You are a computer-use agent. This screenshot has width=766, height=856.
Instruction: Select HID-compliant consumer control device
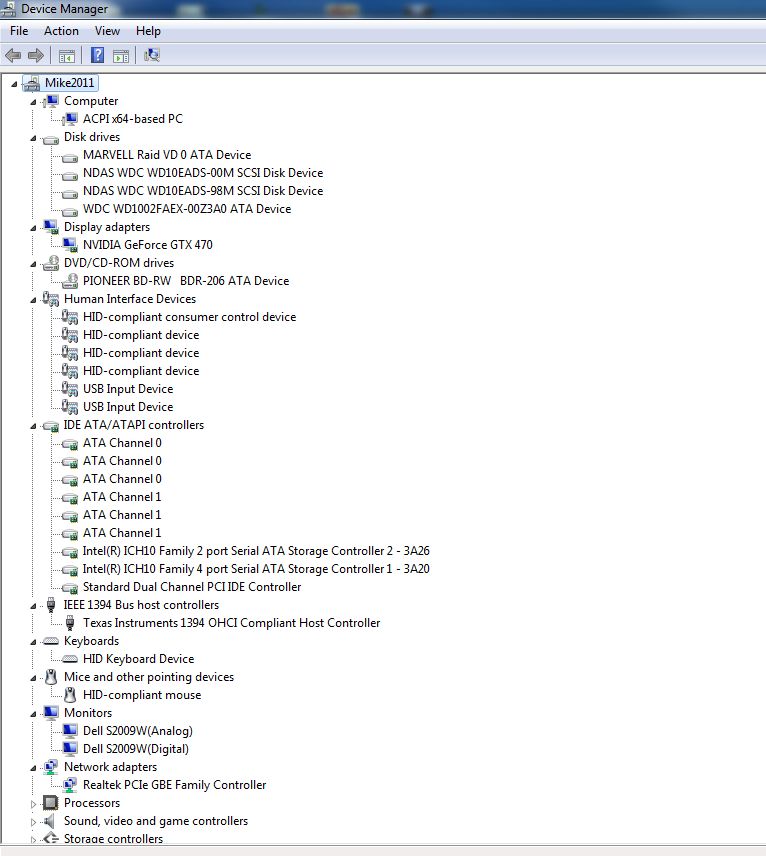tap(189, 317)
